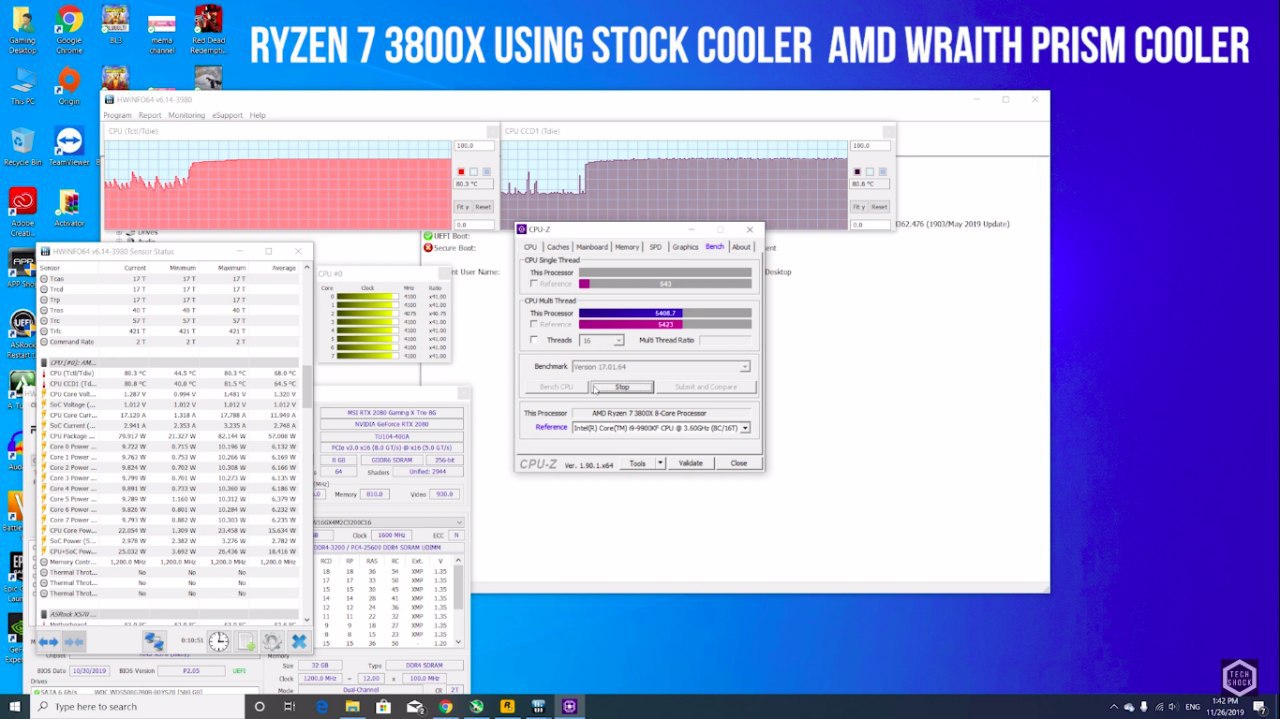Click the Sensor Status vertical scrollbar
The image size is (1280, 719).
pos(307,443)
